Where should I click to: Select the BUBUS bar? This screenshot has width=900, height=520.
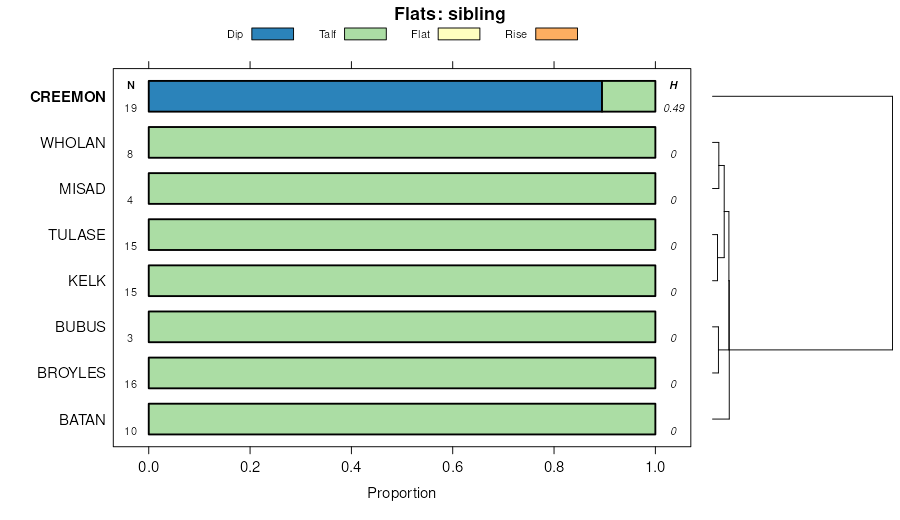402,326
